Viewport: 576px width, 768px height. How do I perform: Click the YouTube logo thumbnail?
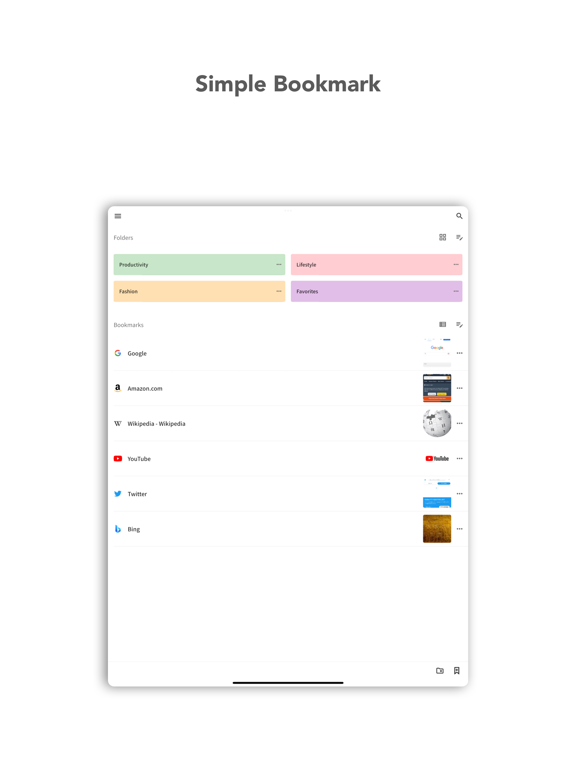click(437, 458)
